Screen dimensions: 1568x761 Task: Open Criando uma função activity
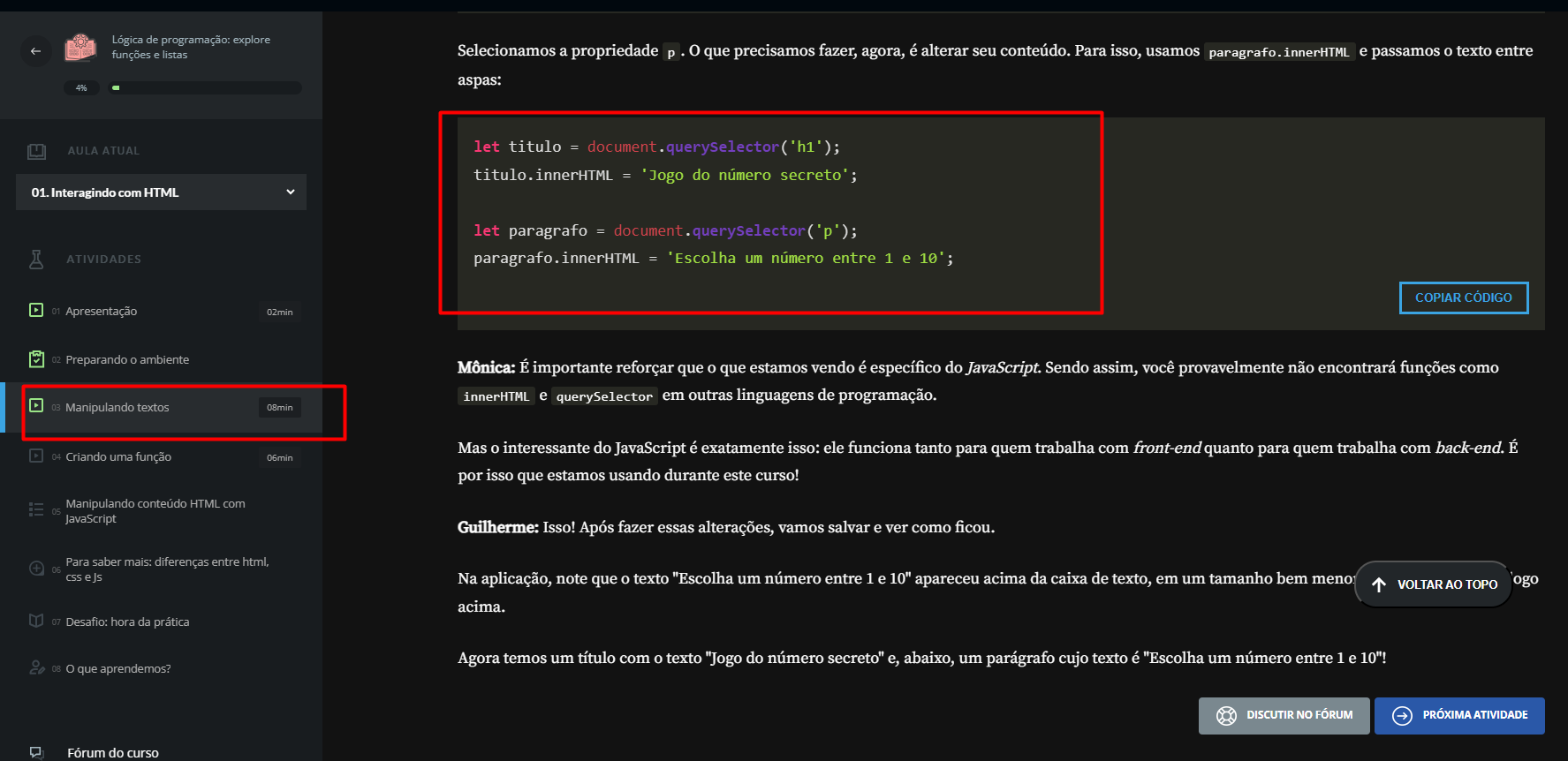click(x=118, y=456)
